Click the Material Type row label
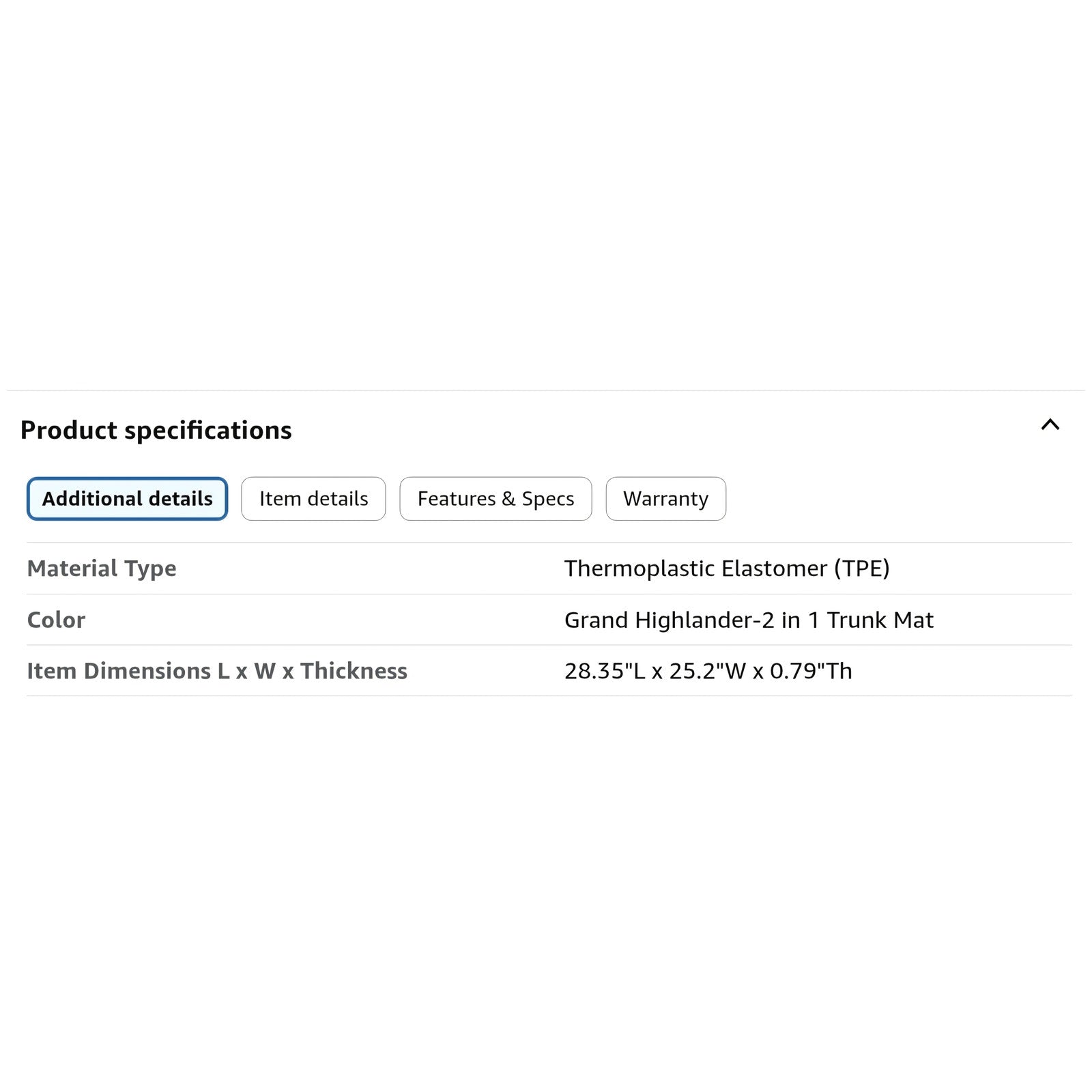The height and width of the screenshot is (1092, 1092). (x=102, y=569)
